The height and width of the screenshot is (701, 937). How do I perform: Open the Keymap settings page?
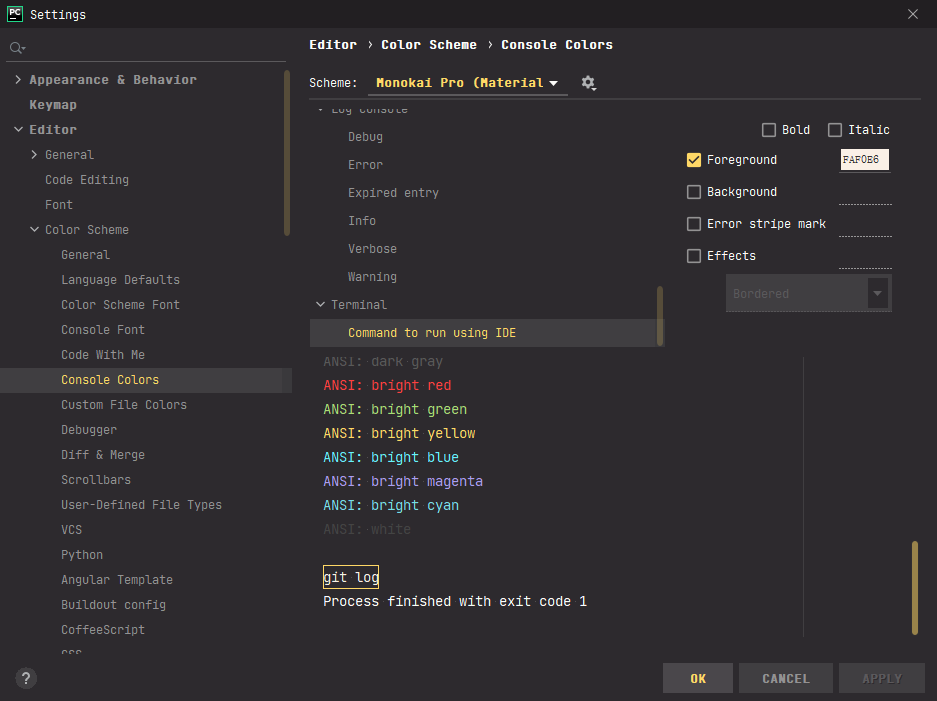click(x=53, y=105)
